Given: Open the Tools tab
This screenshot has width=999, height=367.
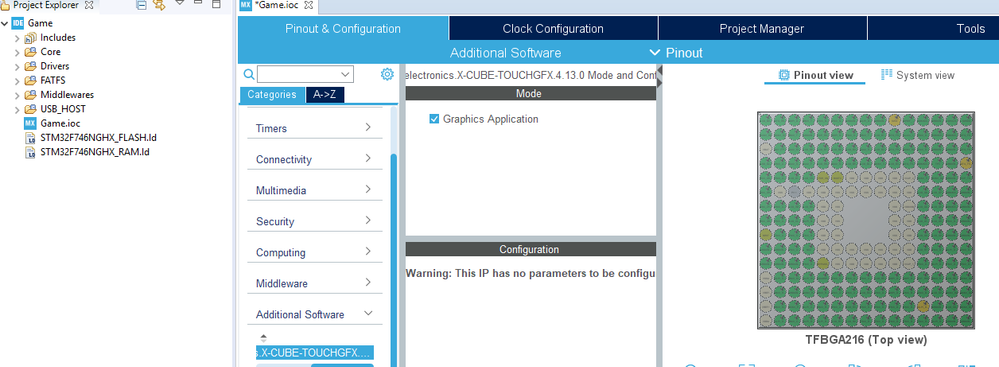Looking at the screenshot, I should click(x=933, y=29).
